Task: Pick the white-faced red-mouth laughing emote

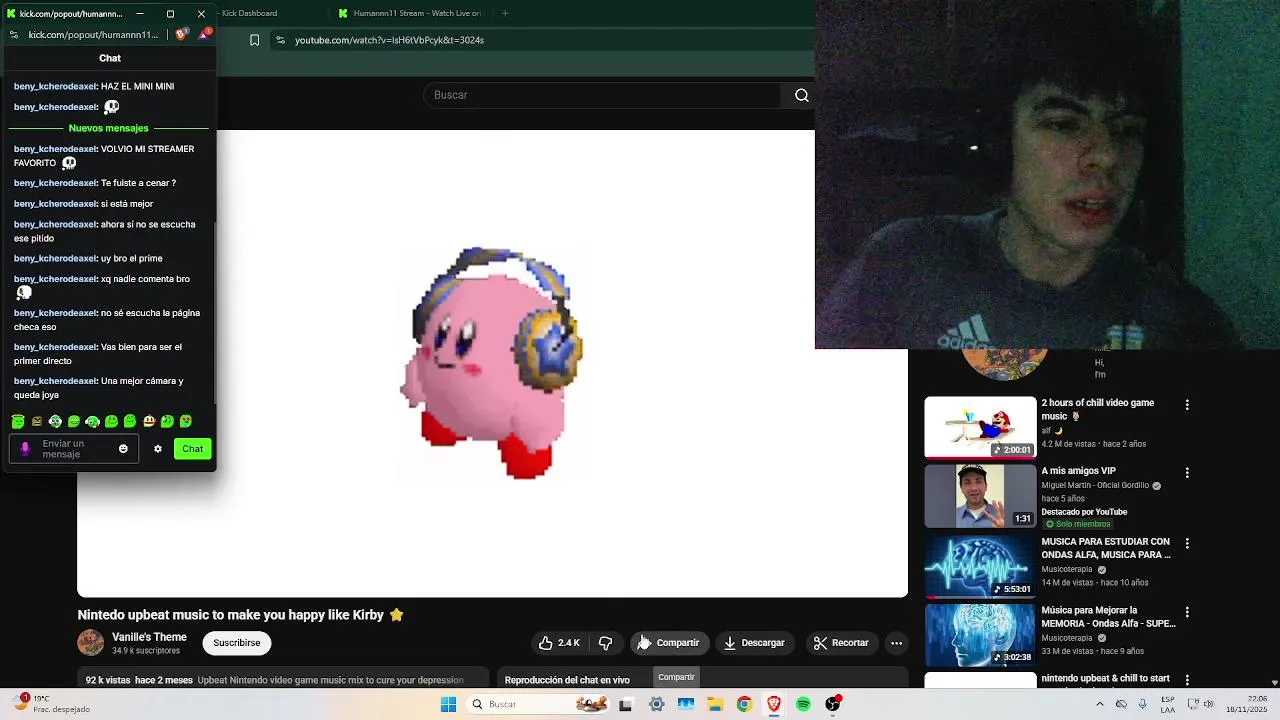Action: (149, 422)
